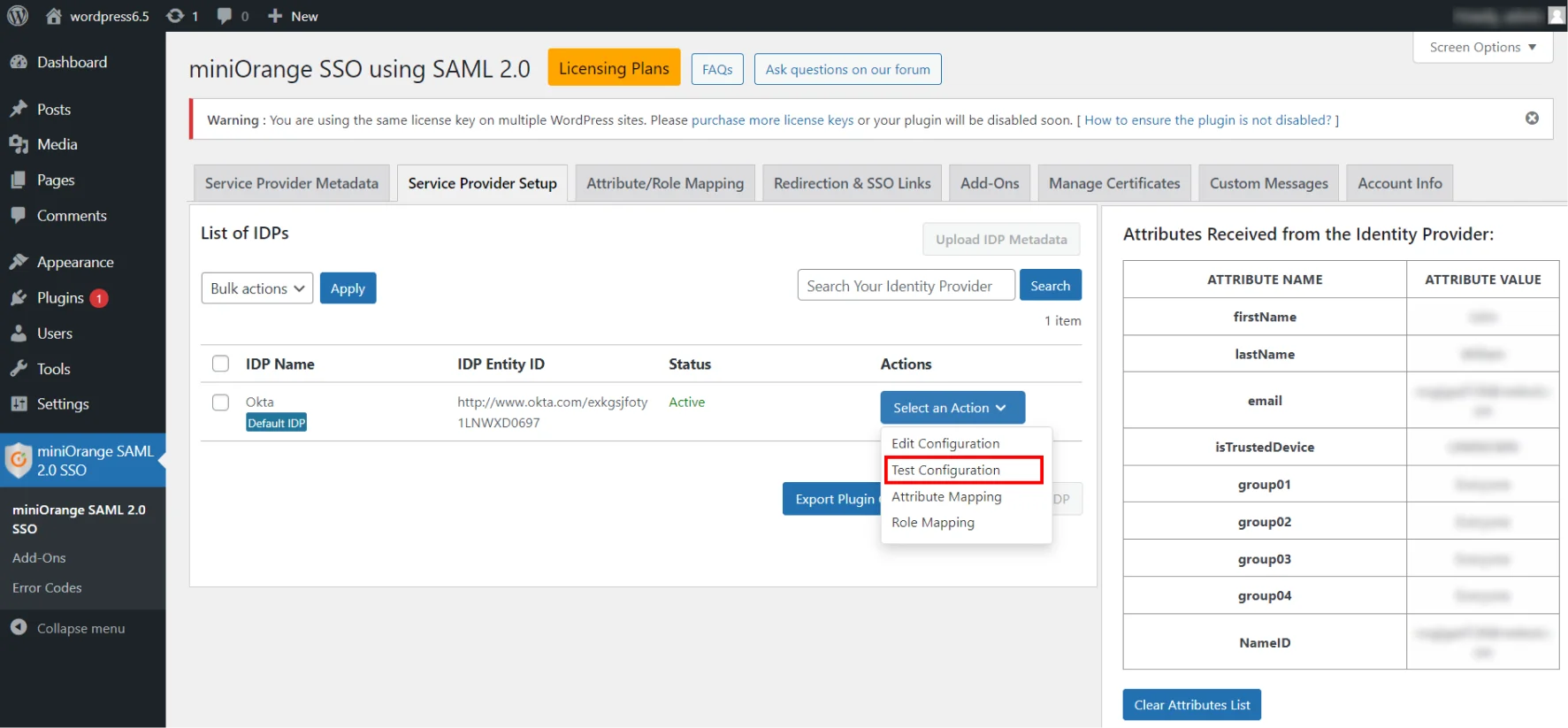
Task: Switch to Service Provider Setup tab
Action: pyautogui.click(x=483, y=183)
